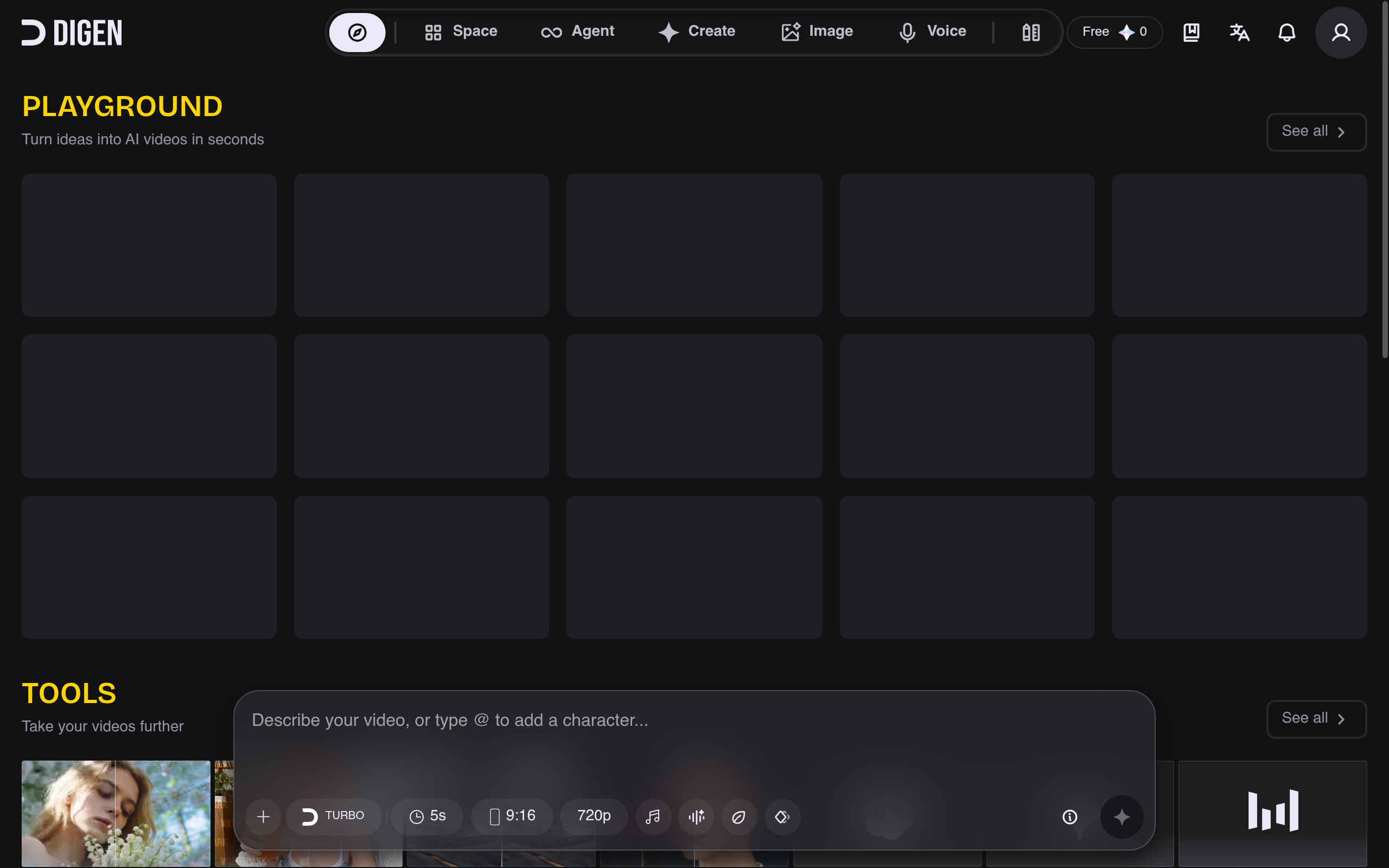See all Tools

(1316, 718)
